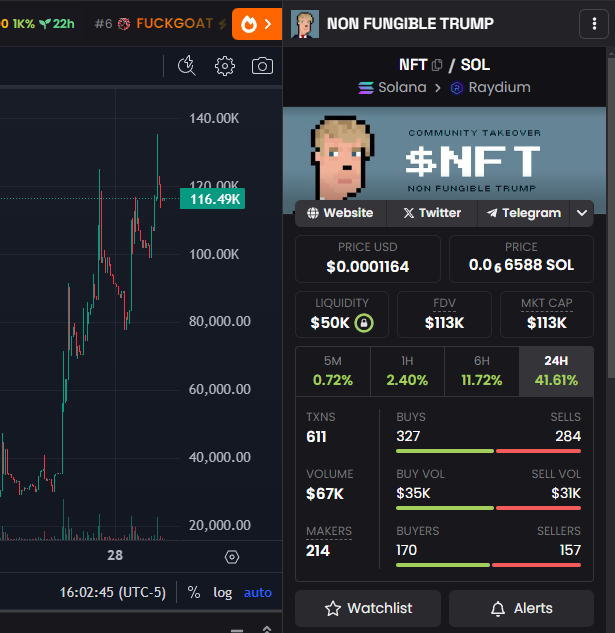Open the Alerts button
The height and width of the screenshot is (633, 615).
pyautogui.click(x=521, y=608)
